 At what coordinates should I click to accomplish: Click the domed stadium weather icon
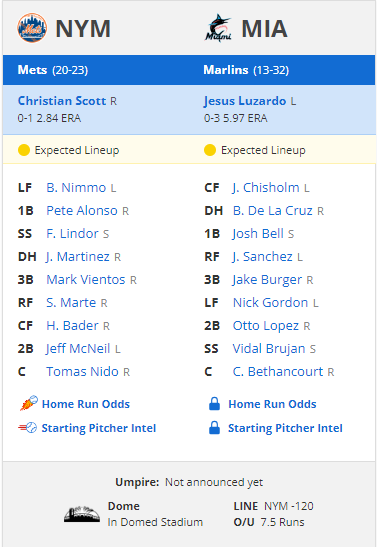pyautogui.click(x=82, y=514)
